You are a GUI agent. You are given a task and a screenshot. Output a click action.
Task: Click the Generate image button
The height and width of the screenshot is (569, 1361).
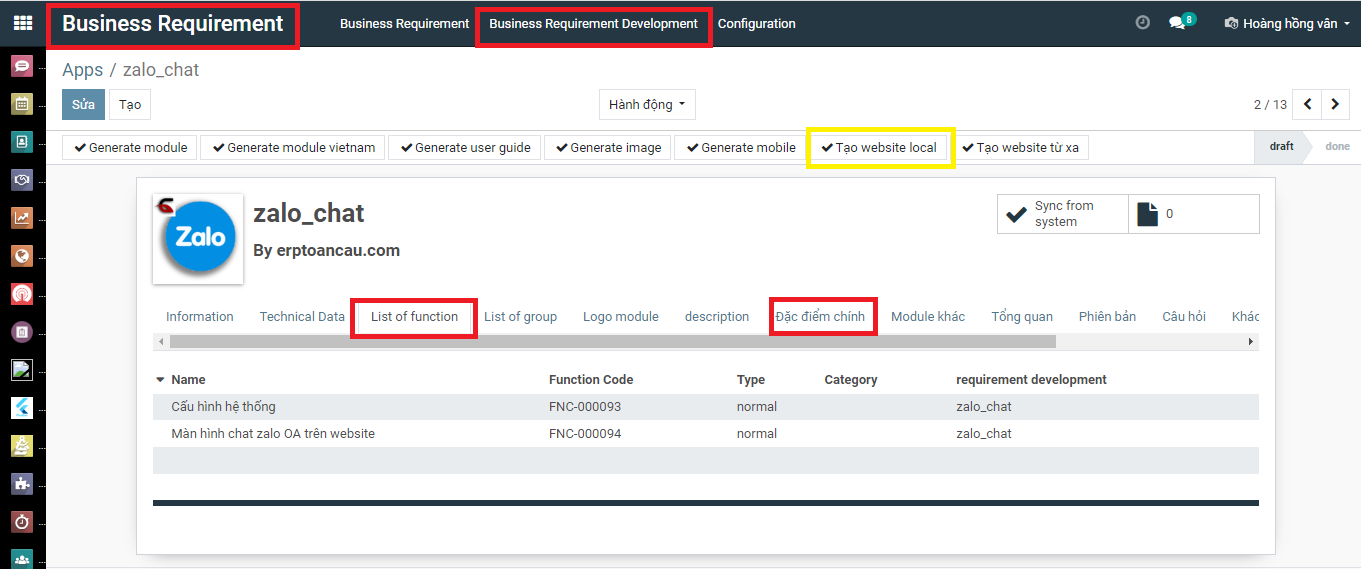607,147
